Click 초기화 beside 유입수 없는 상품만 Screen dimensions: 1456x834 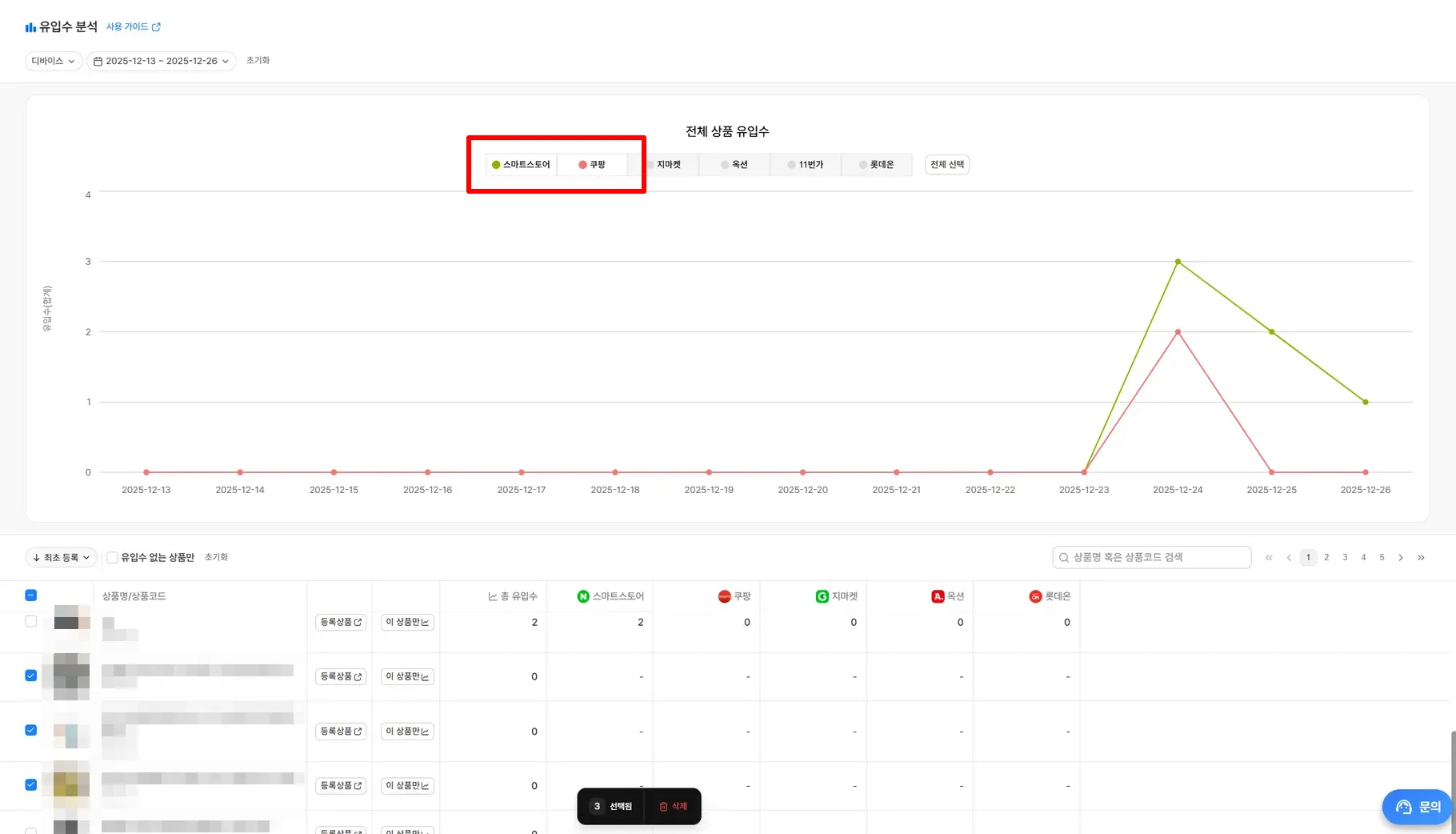(x=216, y=557)
